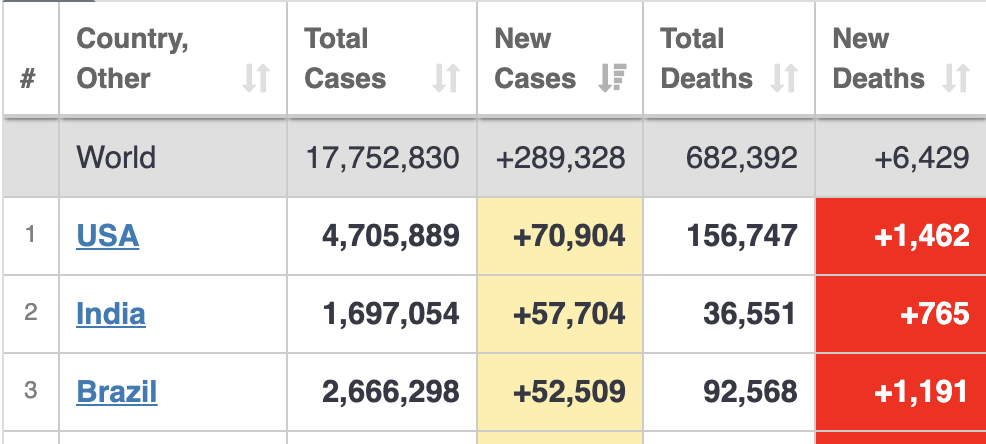Screen dimensions: 986x444
Task: Click the Total Cases header text
Action: 345,58
